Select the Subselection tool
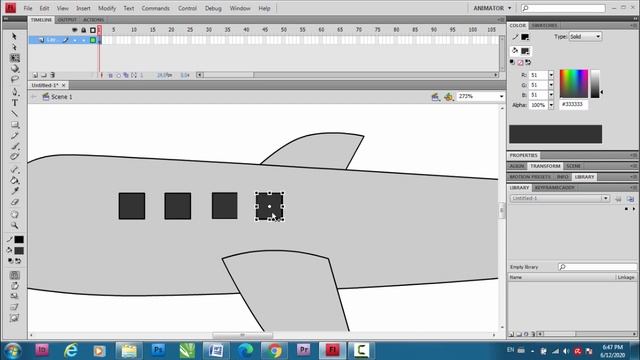Image resolution: width=640 pixels, height=360 pixels. tap(14, 47)
